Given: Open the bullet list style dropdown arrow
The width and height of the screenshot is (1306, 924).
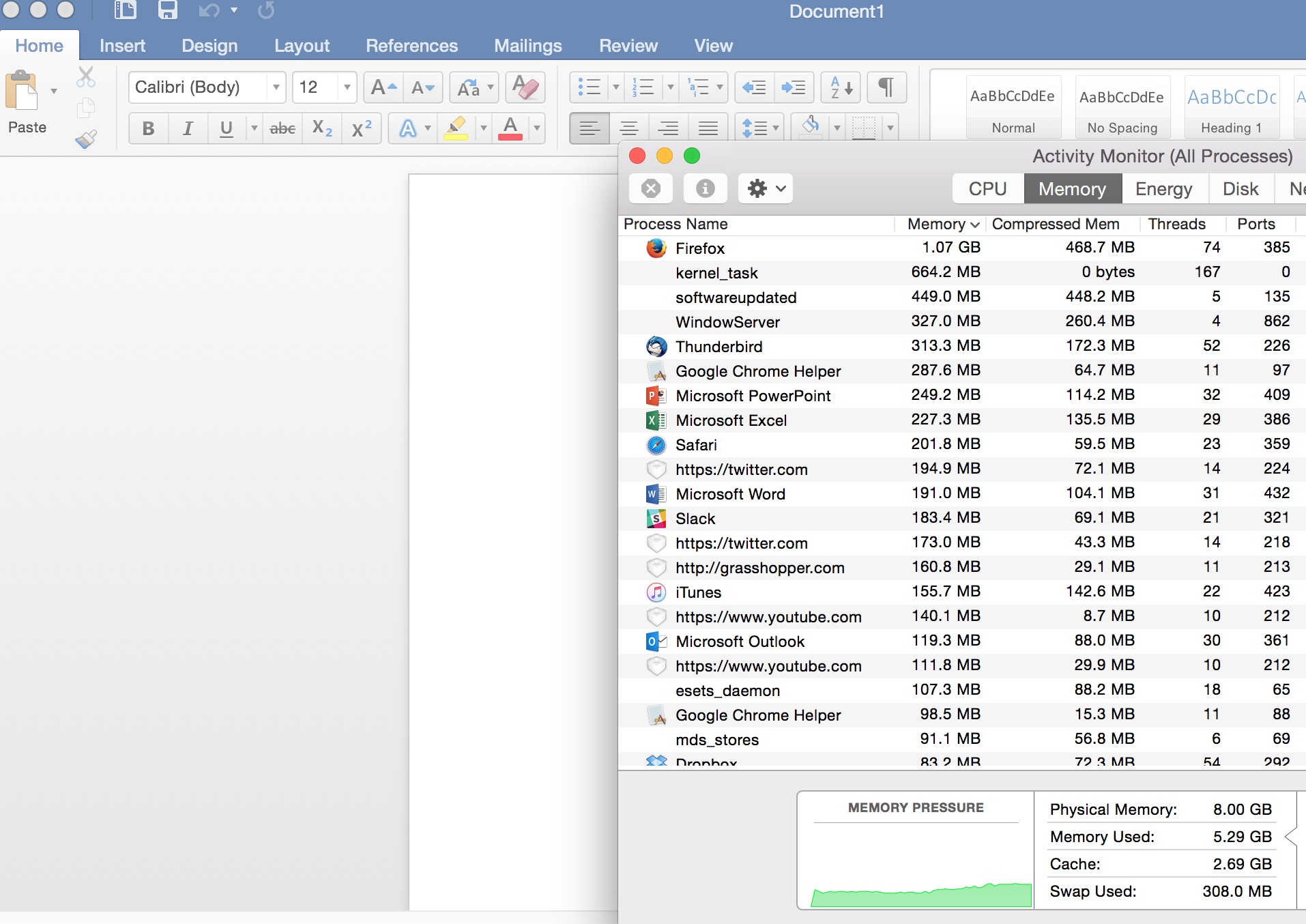Looking at the screenshot, I should tap(615, 87).
